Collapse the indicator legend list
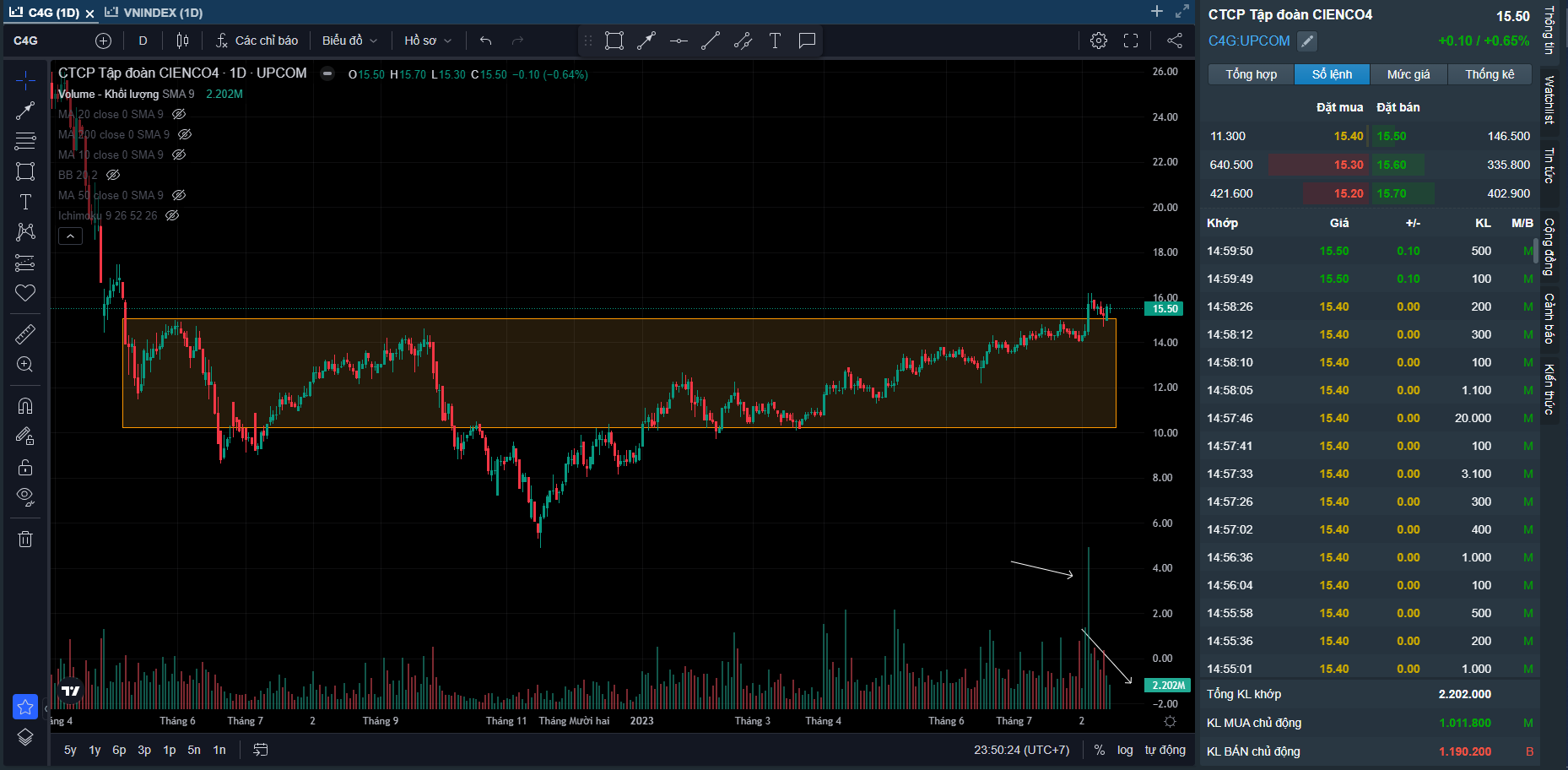The width and height of the screenshot is (1568, 770). pos(70,236)
